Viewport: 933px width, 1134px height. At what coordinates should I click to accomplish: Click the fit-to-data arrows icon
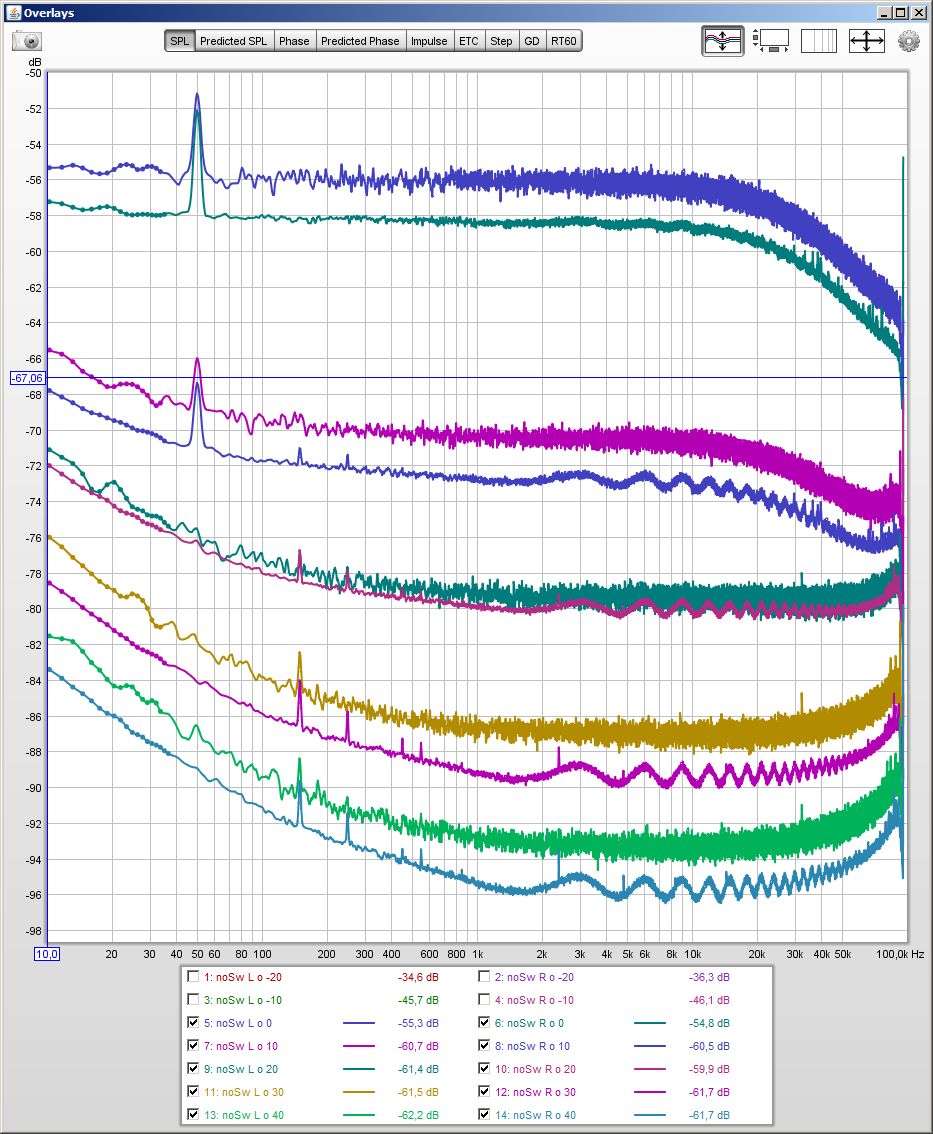pos(866,40)
